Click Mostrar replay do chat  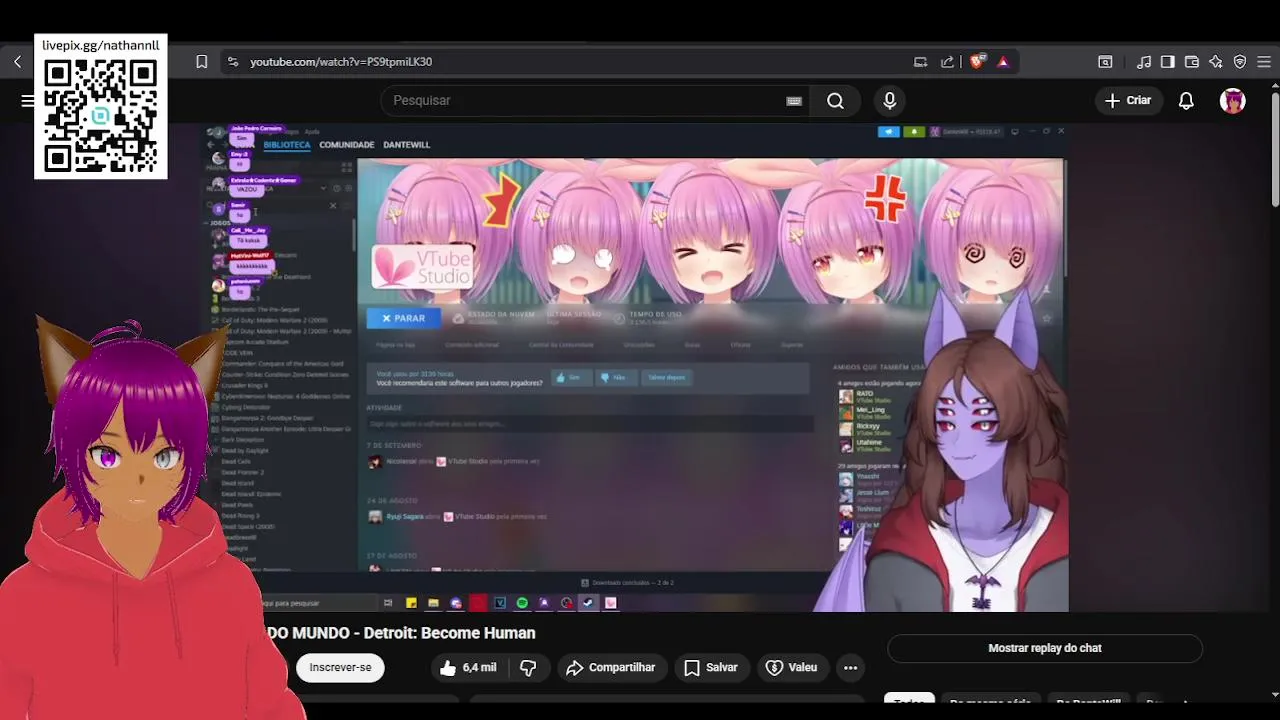(x=1045, y=648)
